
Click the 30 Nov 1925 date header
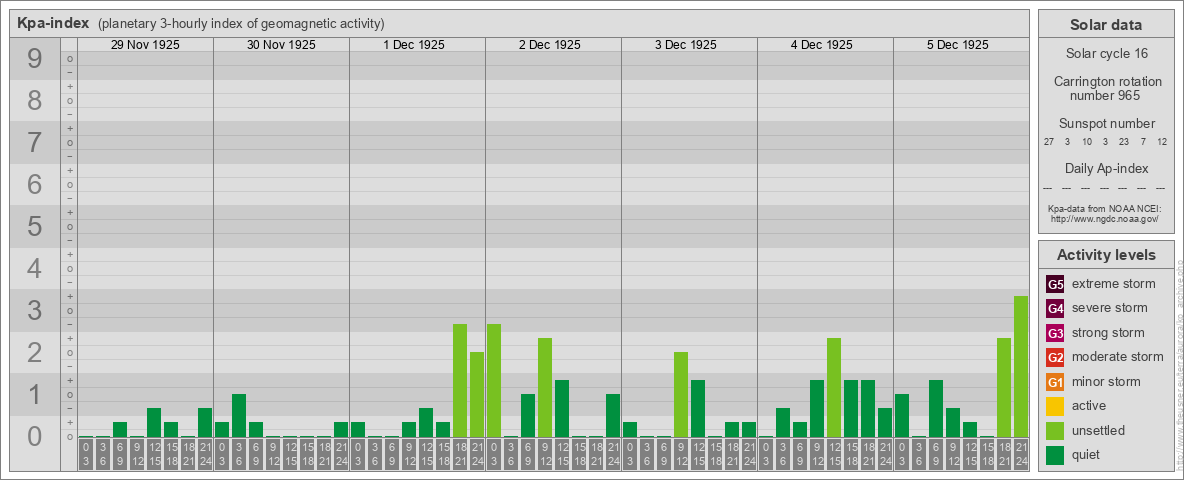point(281,45)
